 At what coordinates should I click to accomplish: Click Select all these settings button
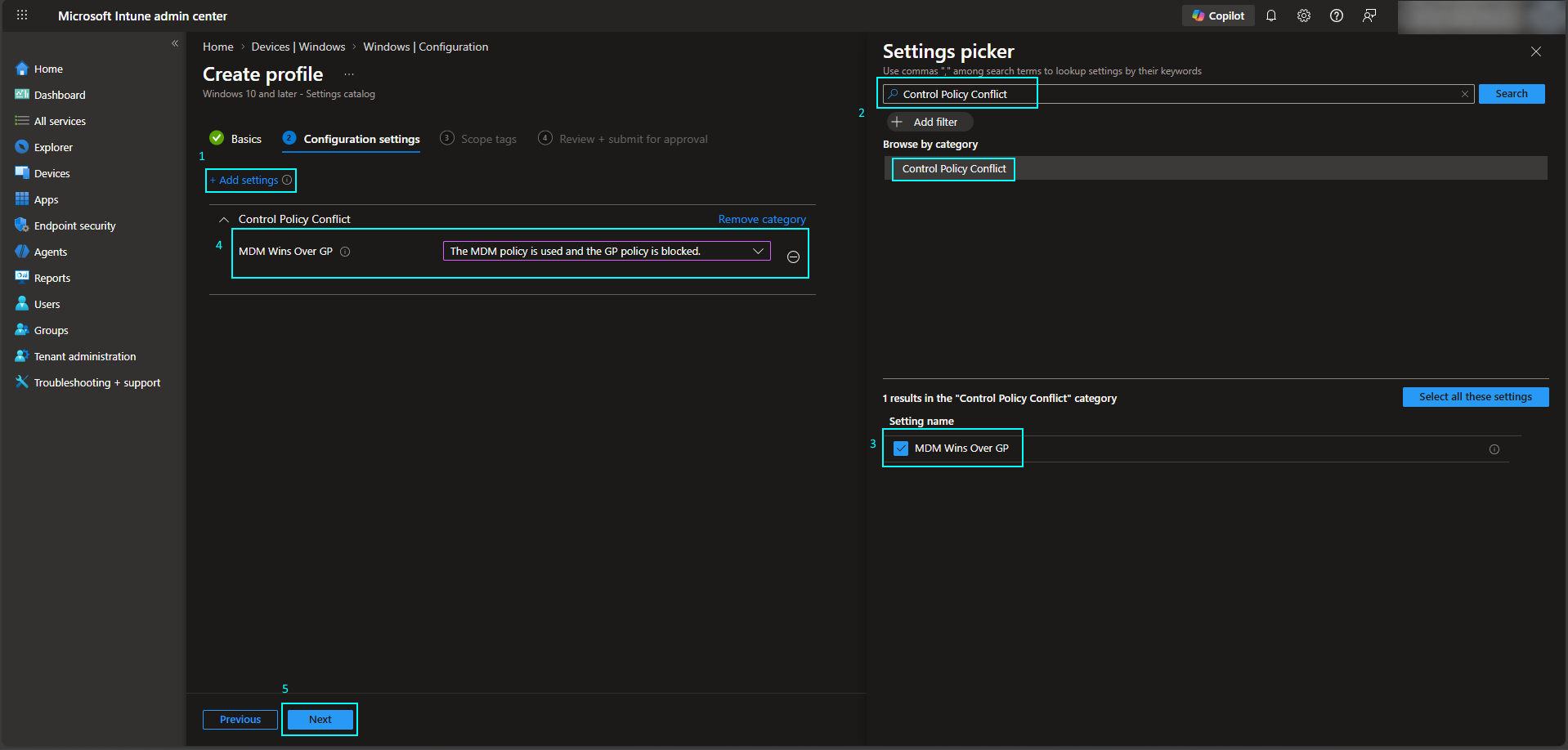[1476, 397]
